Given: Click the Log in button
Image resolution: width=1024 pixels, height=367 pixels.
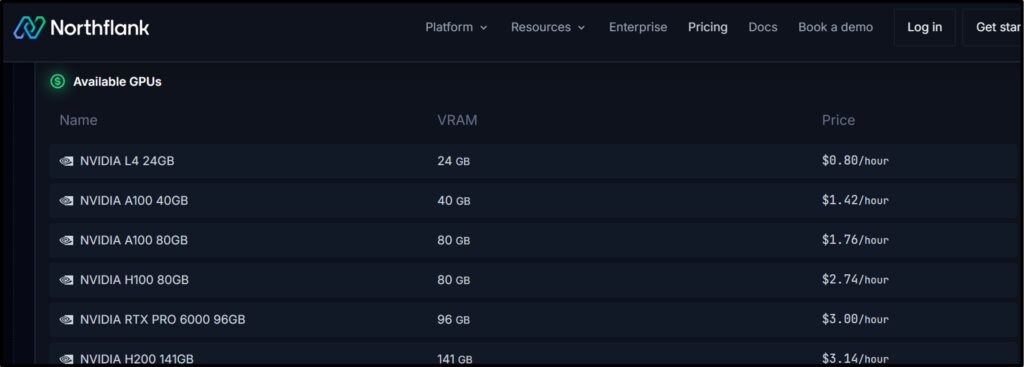Looking at the screenshot, I should tap(925, 27).
